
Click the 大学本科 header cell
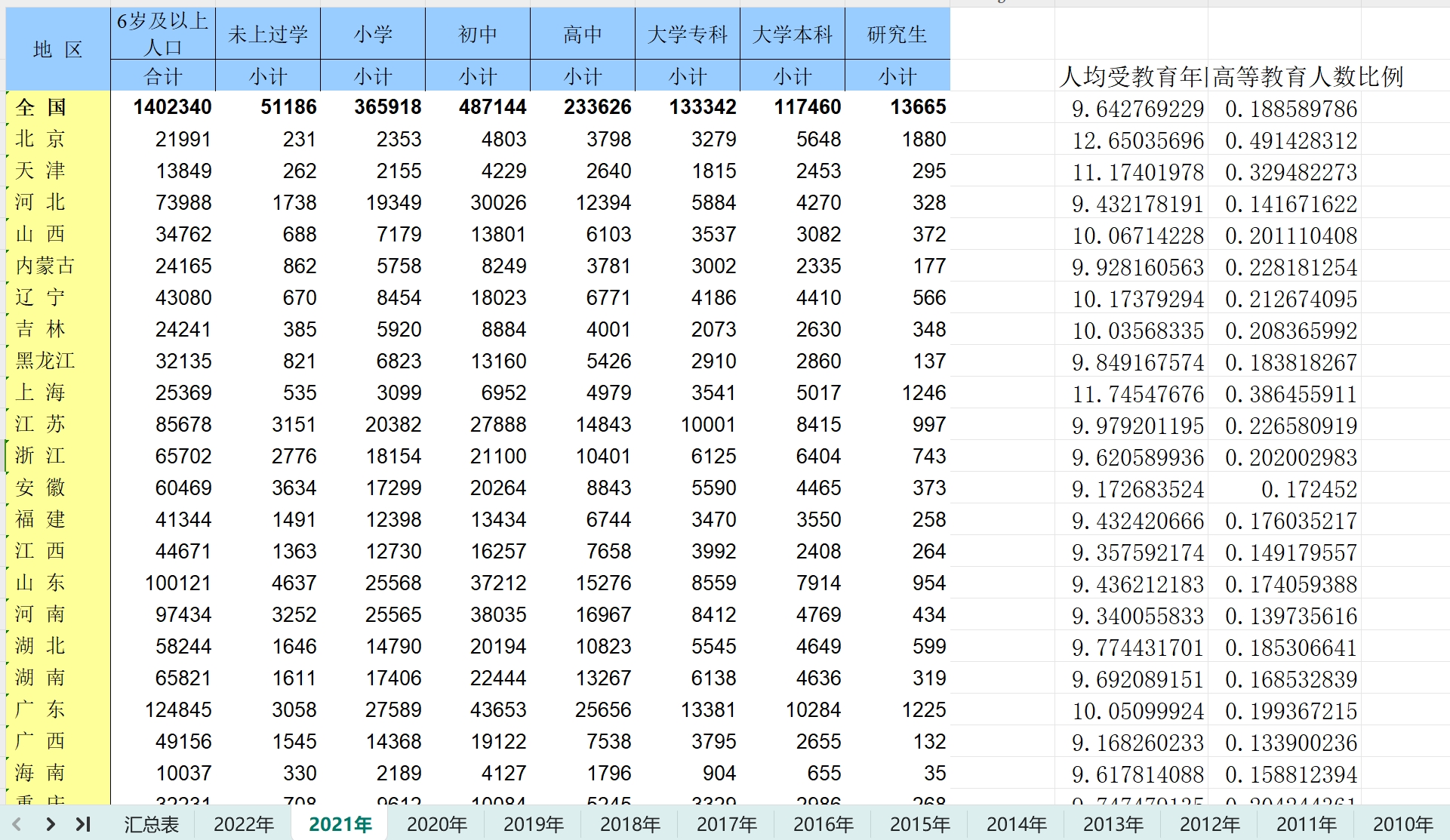tap(792, 34)
